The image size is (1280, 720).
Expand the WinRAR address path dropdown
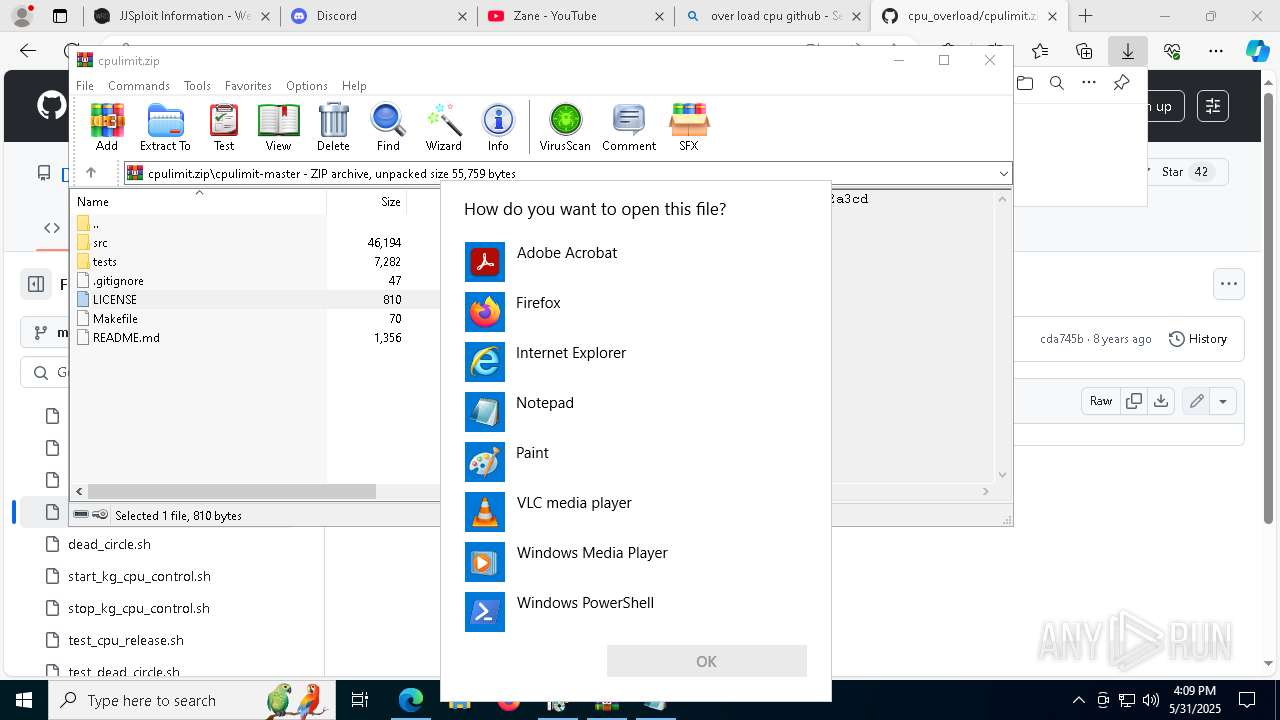click(x=1003, y=174)
